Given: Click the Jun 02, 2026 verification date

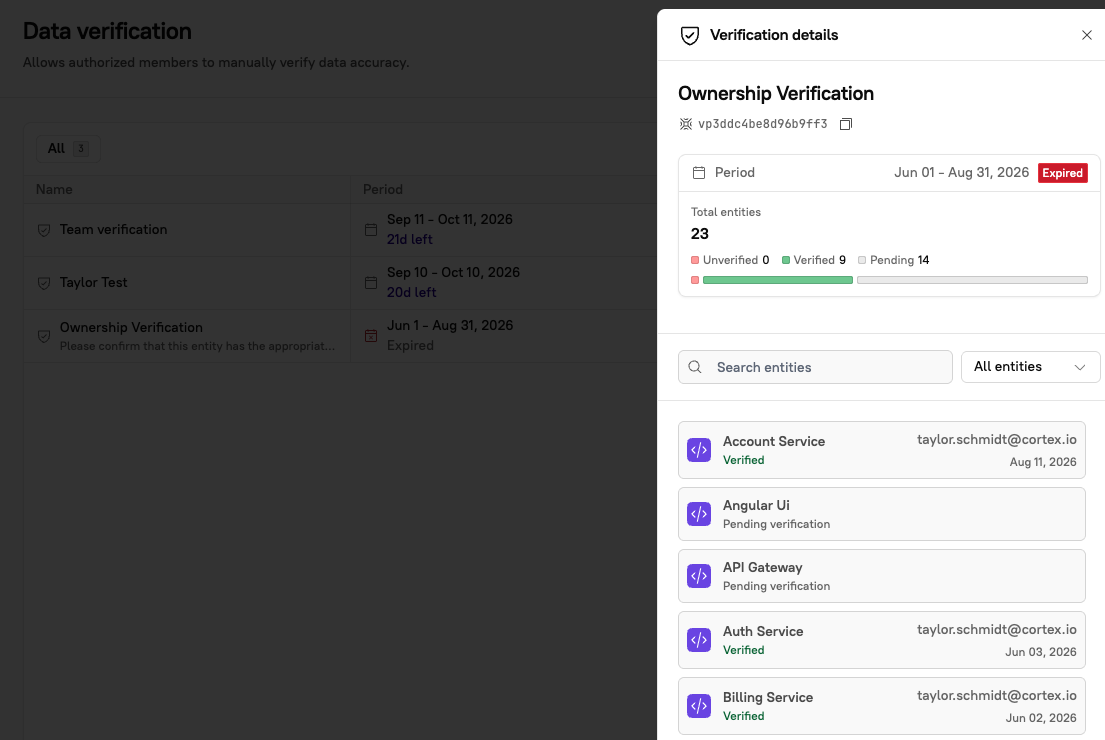Looking at the screenshot, I should tap(1041, 718).
